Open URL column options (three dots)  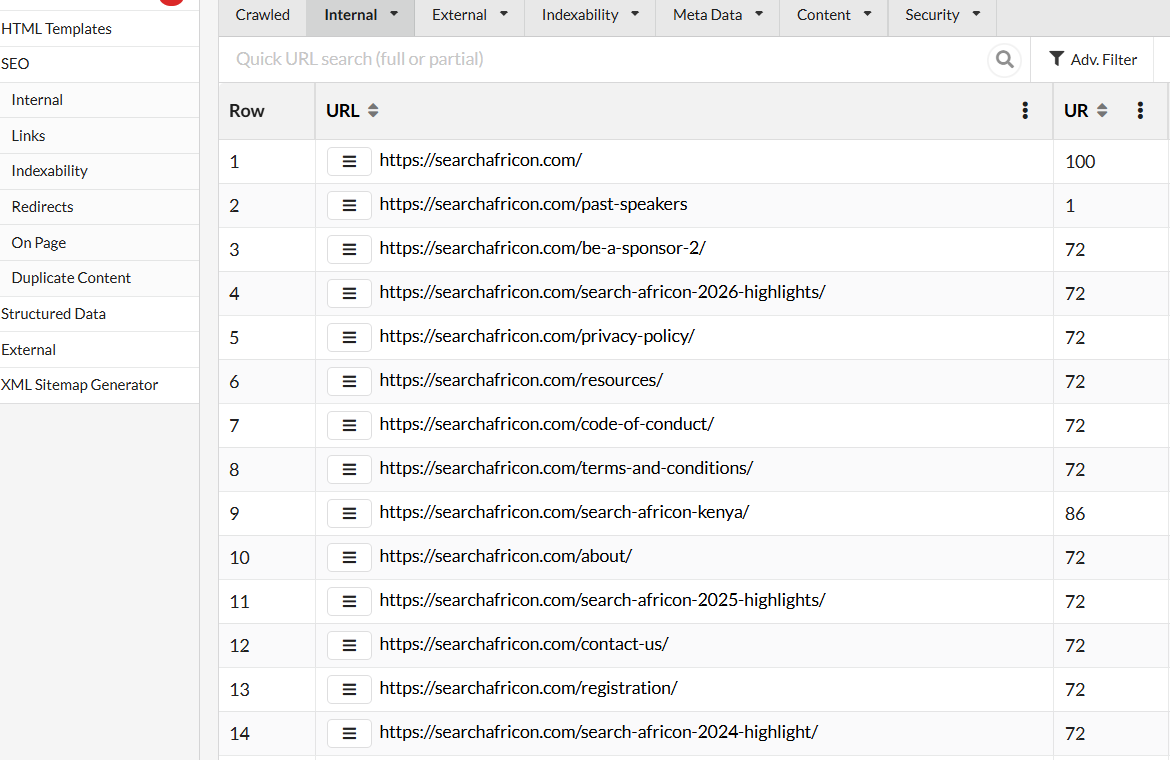pos(1025,110)
